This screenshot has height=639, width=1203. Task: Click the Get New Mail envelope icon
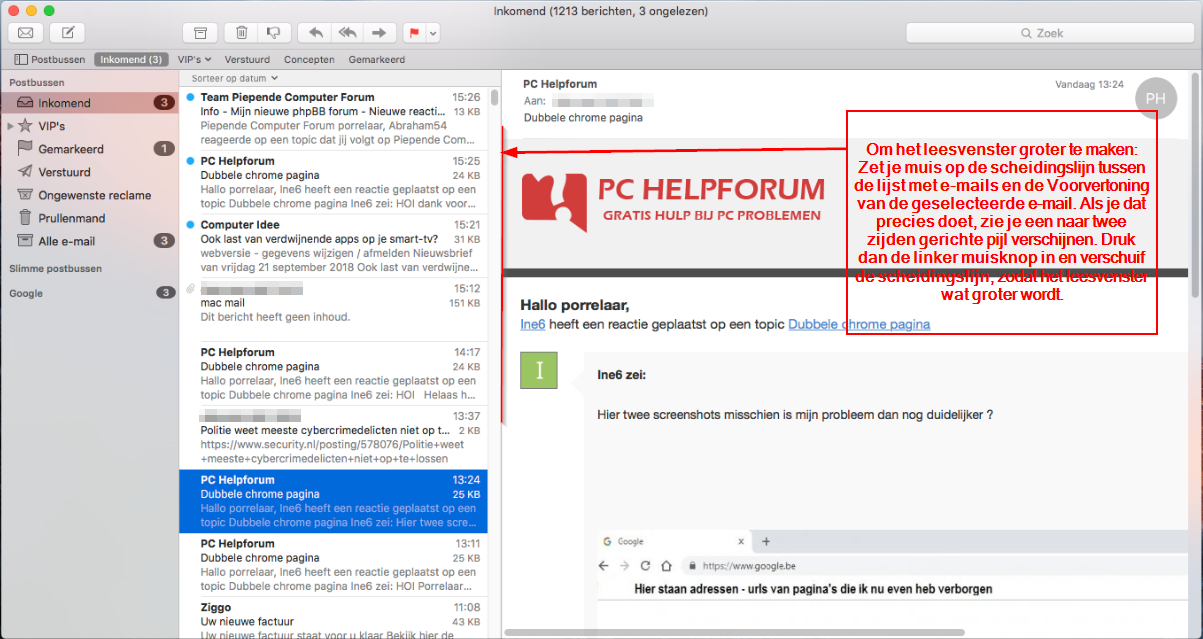pyautogui.click(x=25, y=32)
